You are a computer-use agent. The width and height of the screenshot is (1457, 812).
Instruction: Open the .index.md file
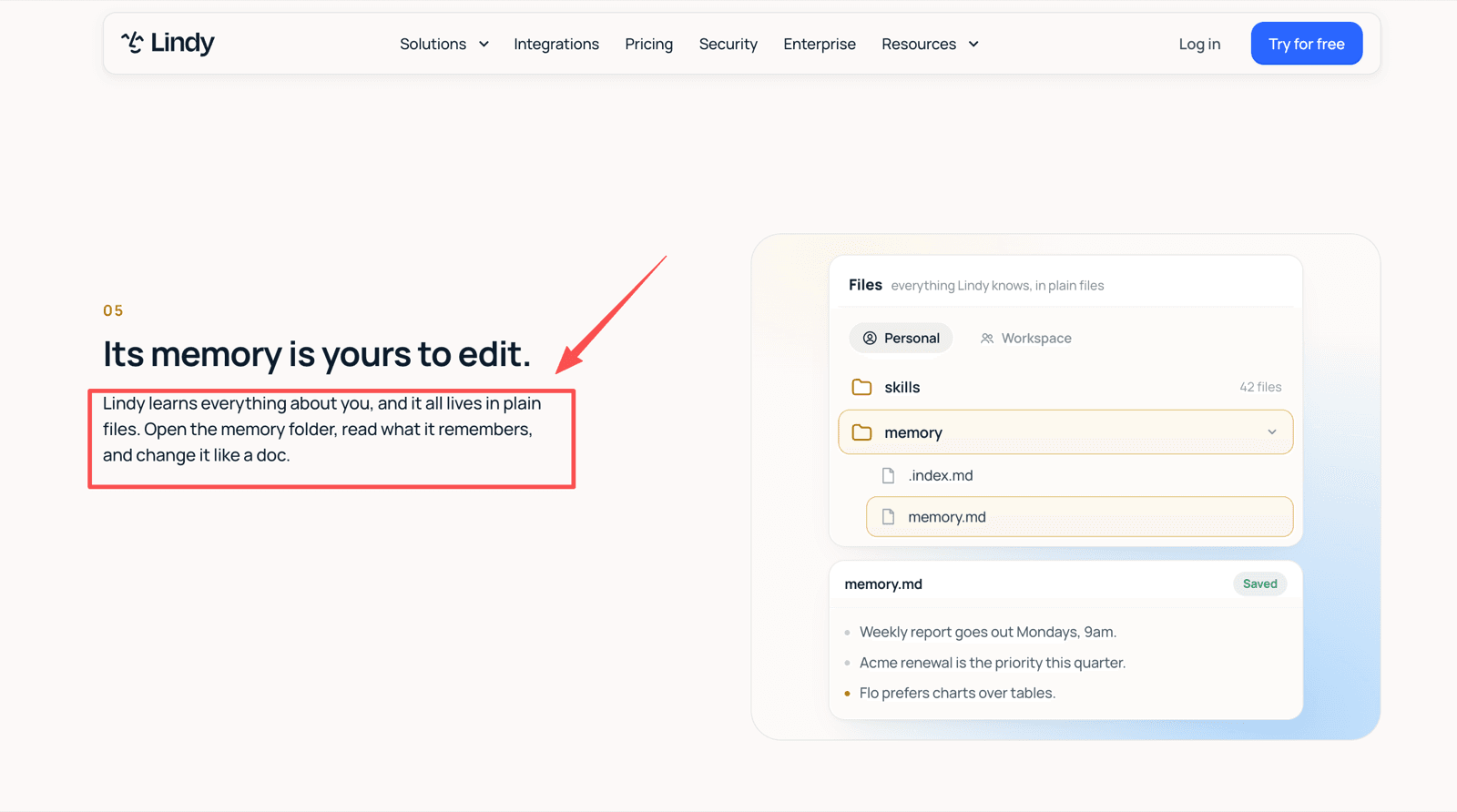(x=1079, y=475)
